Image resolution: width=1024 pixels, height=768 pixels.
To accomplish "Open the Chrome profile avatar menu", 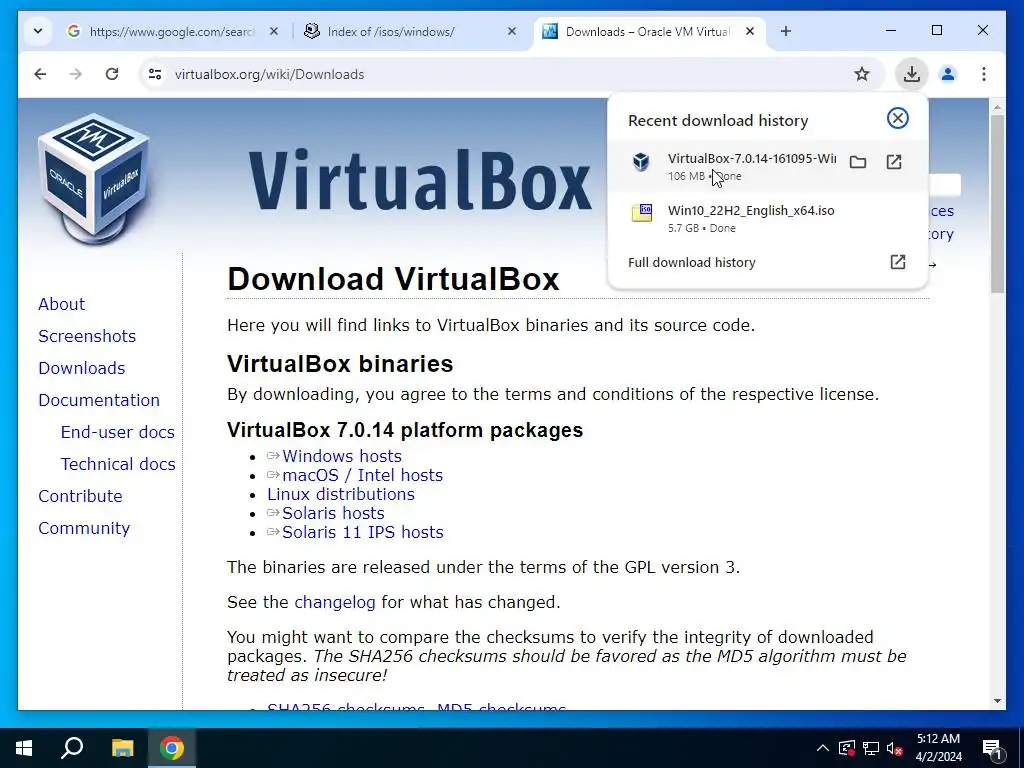I will [948, 74].
